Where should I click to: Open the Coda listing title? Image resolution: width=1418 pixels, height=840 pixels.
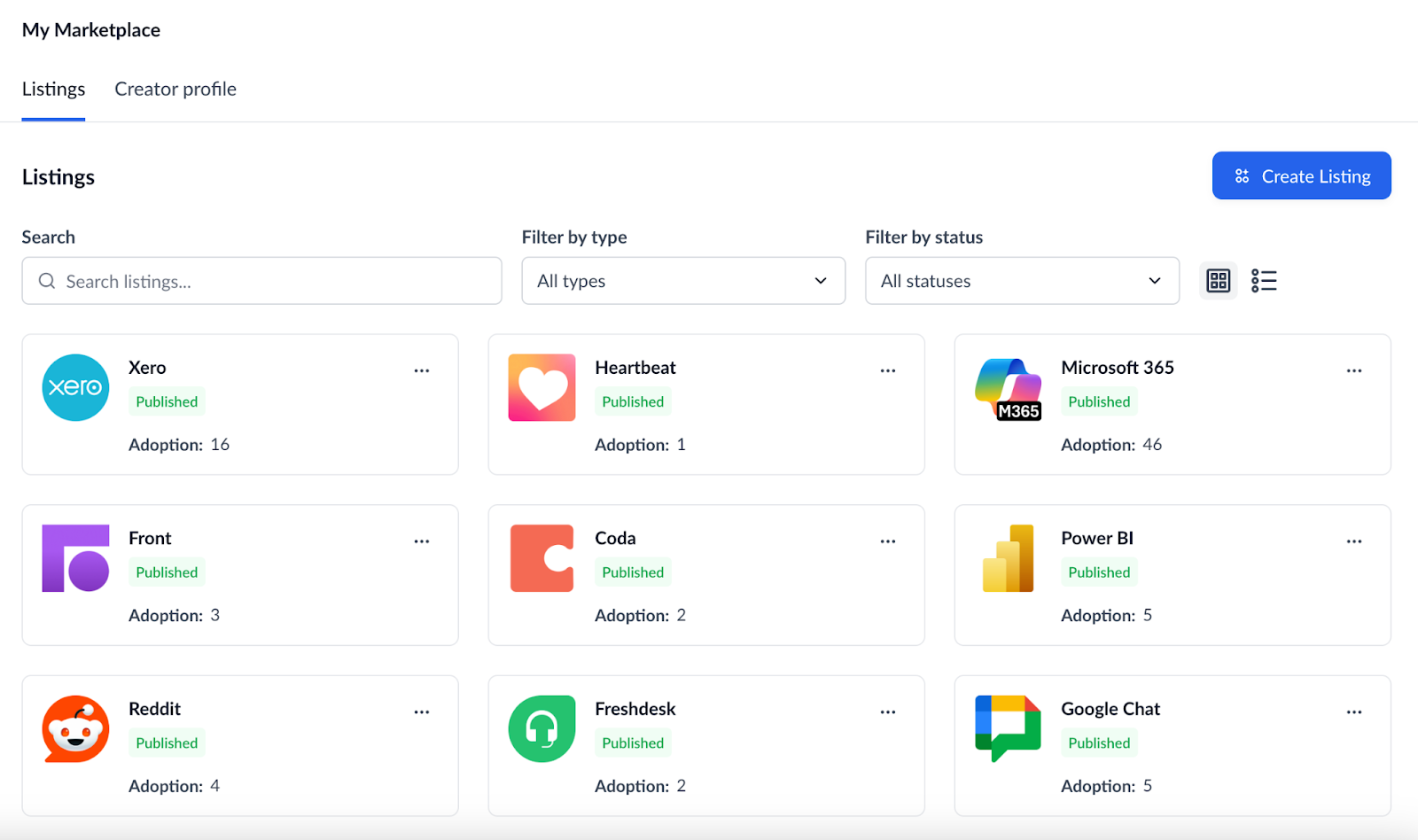[x=615, y=538]
